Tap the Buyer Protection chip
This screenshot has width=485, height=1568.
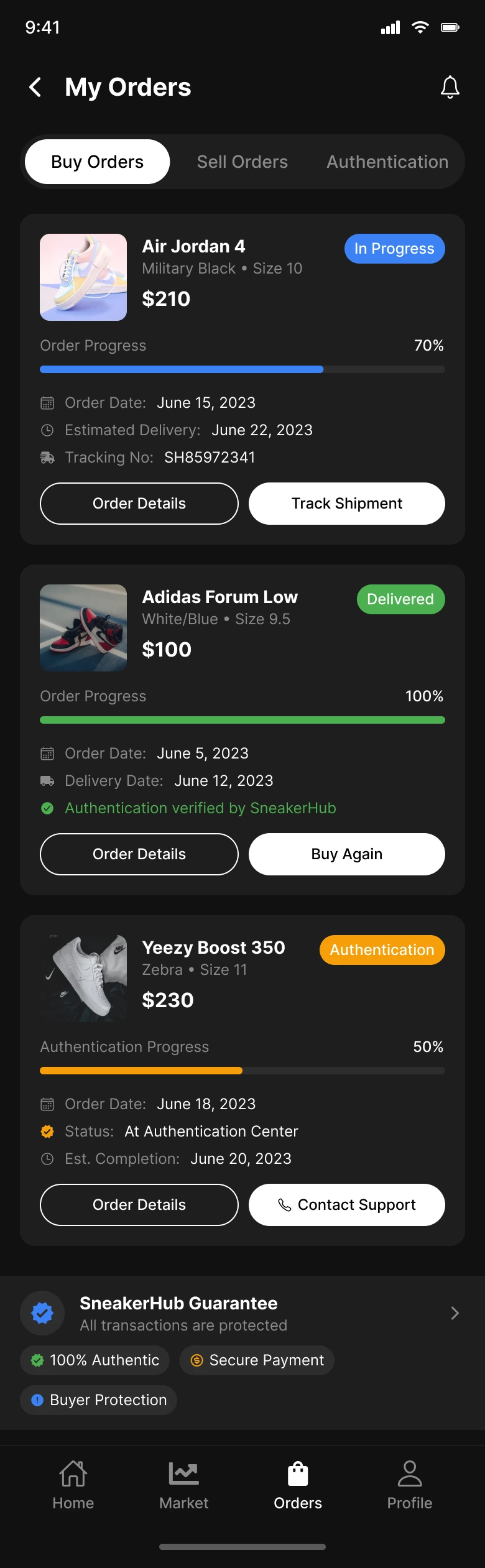point(99,1400)
